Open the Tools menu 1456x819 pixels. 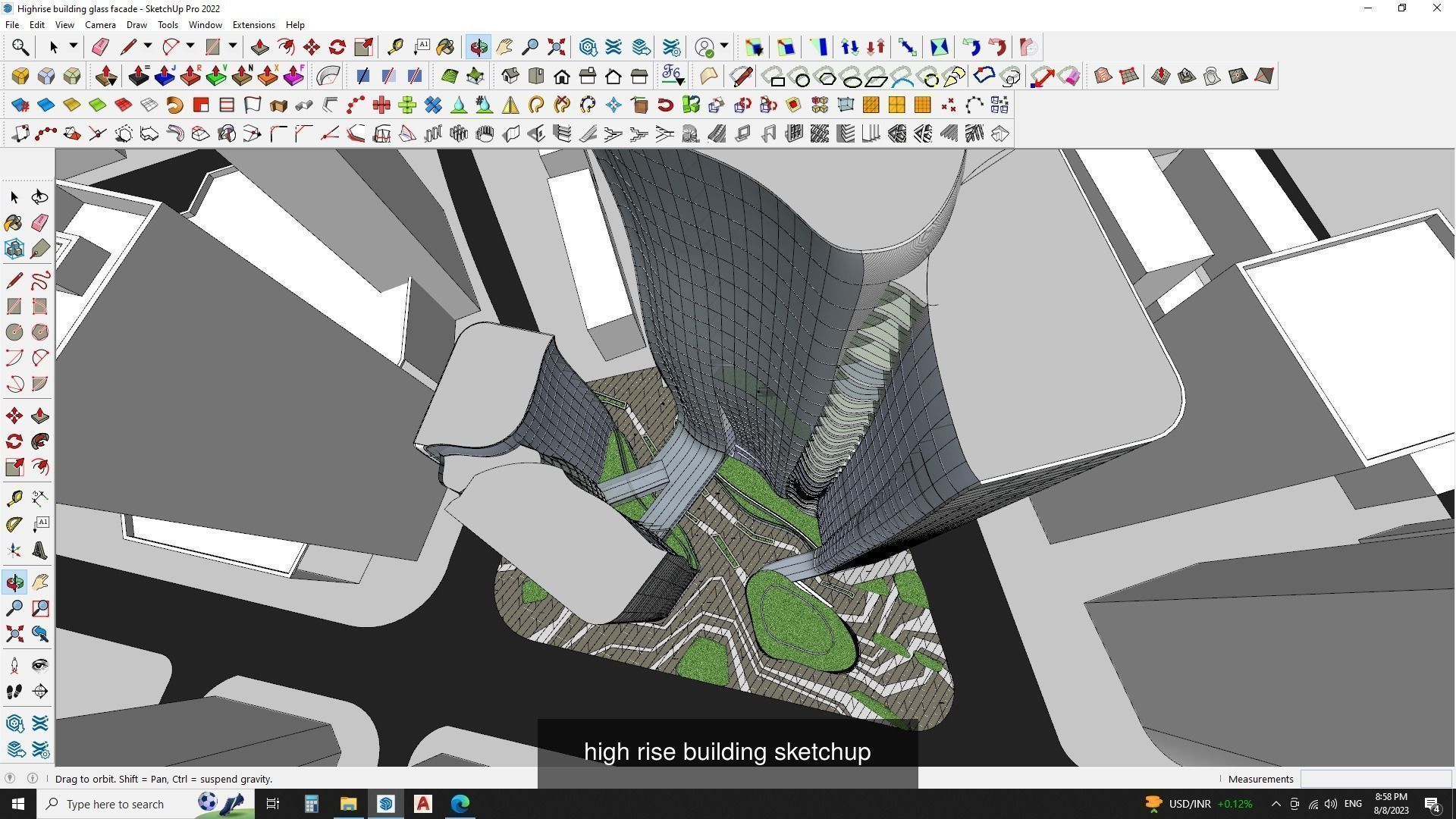pyautogui.click(x=168, y=25)
